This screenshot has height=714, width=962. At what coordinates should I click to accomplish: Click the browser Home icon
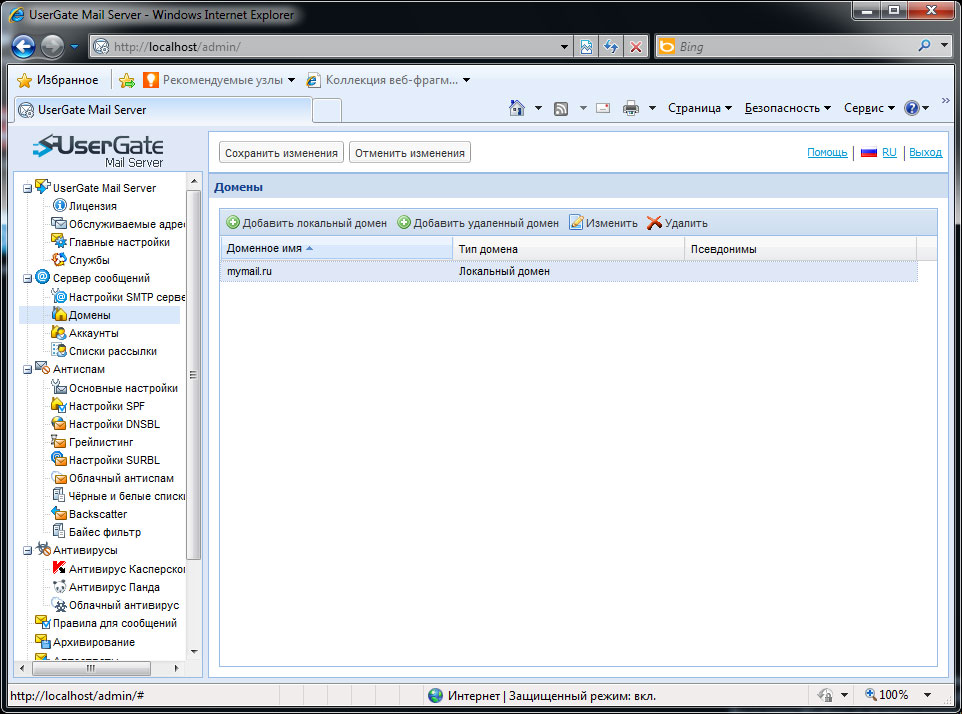point(517,108)
